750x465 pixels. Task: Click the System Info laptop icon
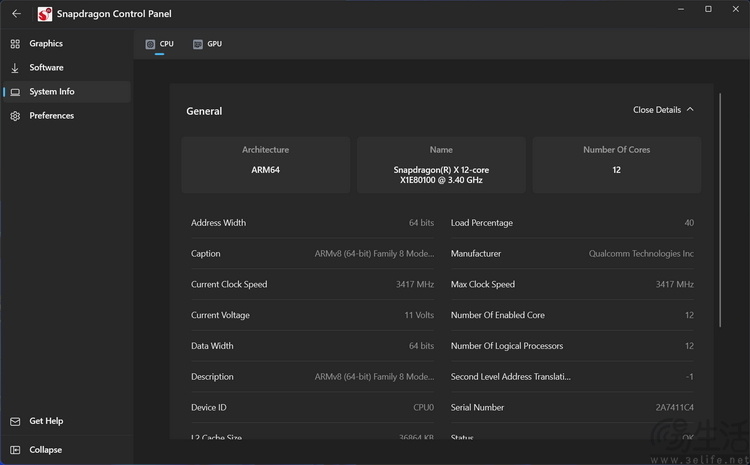pos(15,92)
